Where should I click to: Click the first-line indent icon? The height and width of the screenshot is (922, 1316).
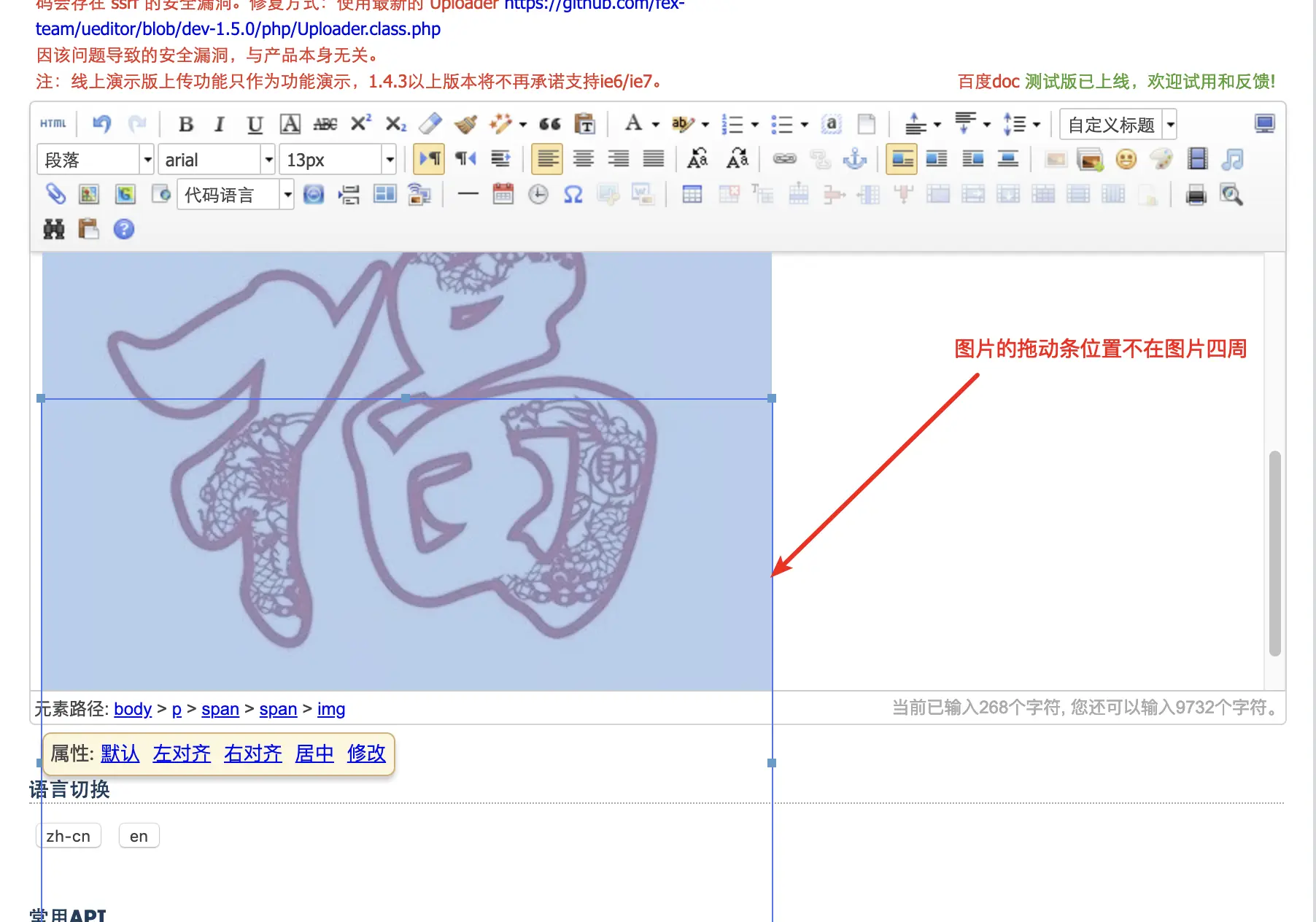click(x=500, y=159)
